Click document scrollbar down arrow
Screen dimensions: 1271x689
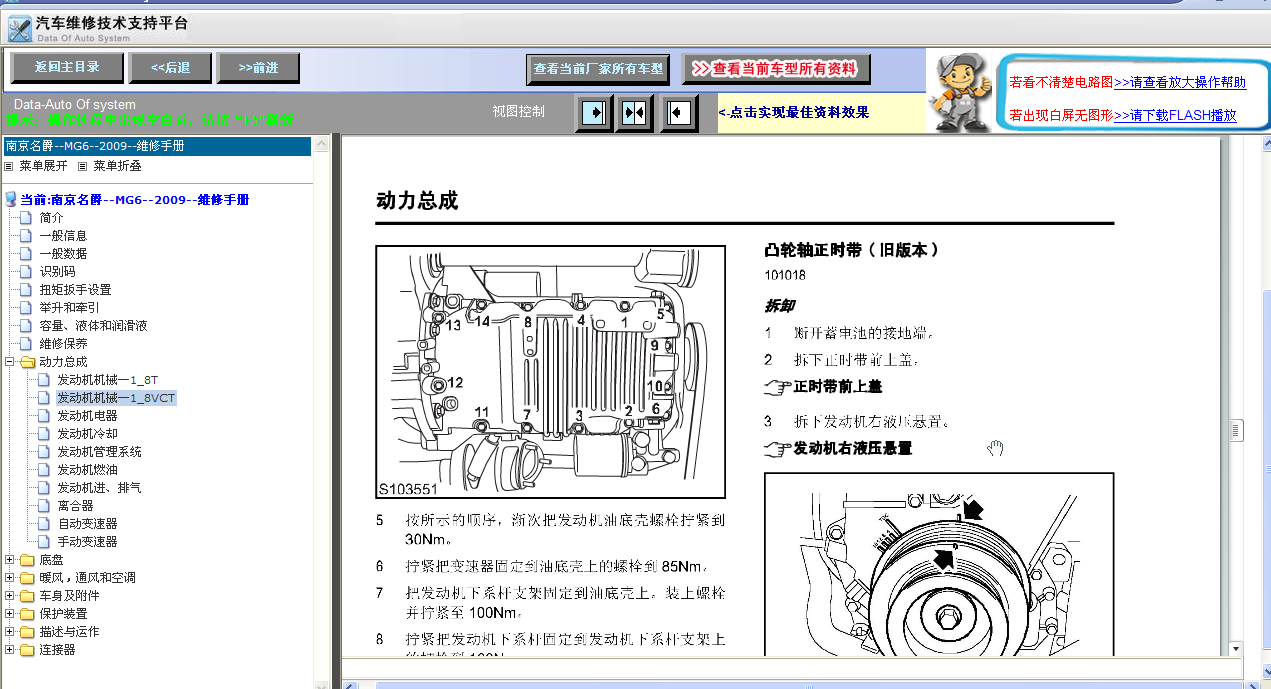1236,648
